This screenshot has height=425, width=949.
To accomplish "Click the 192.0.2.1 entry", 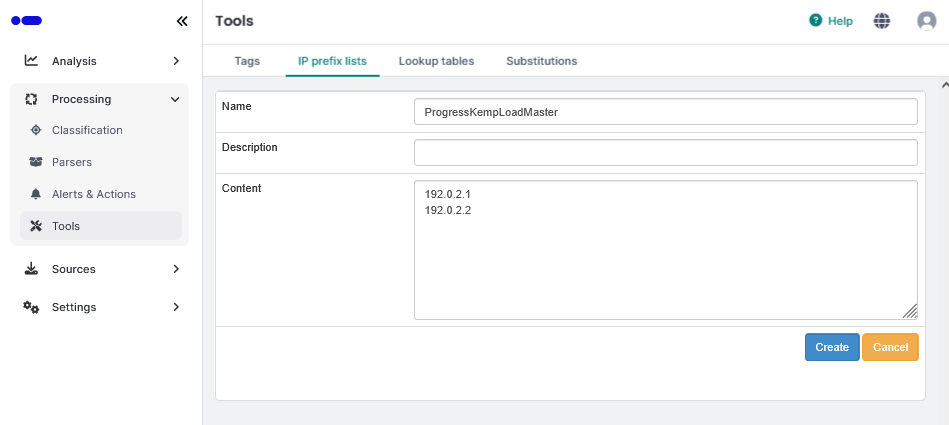I will [x=448, y=195].
